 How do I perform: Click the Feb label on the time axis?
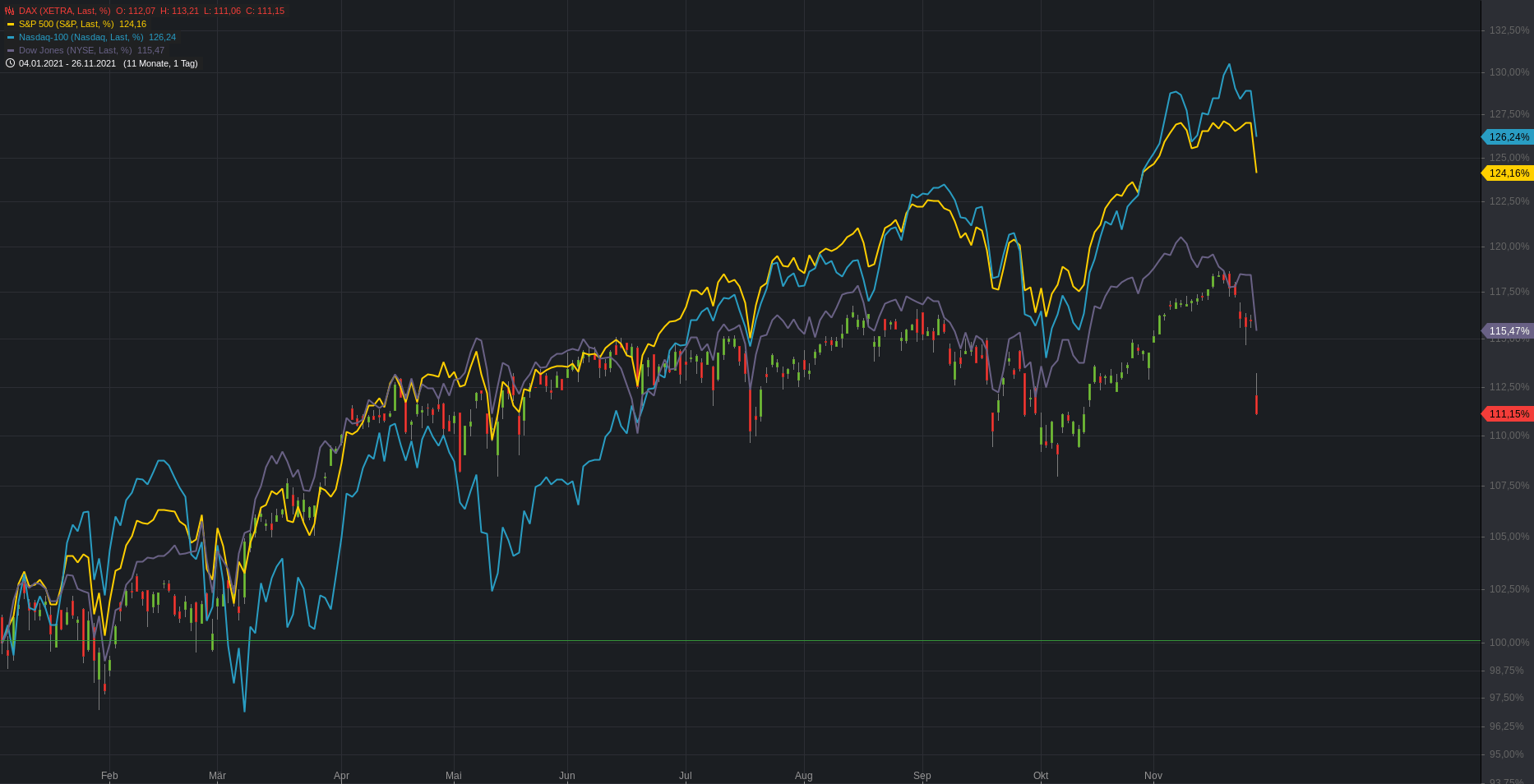(x=109, y=776)
